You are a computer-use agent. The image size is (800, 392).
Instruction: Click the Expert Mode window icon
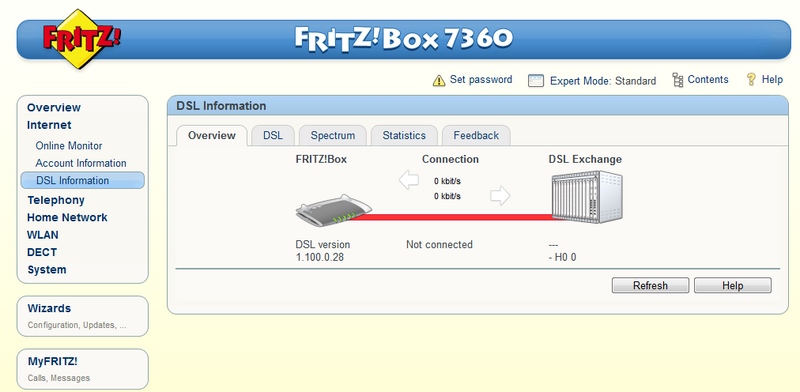click(x=536, y=81)
